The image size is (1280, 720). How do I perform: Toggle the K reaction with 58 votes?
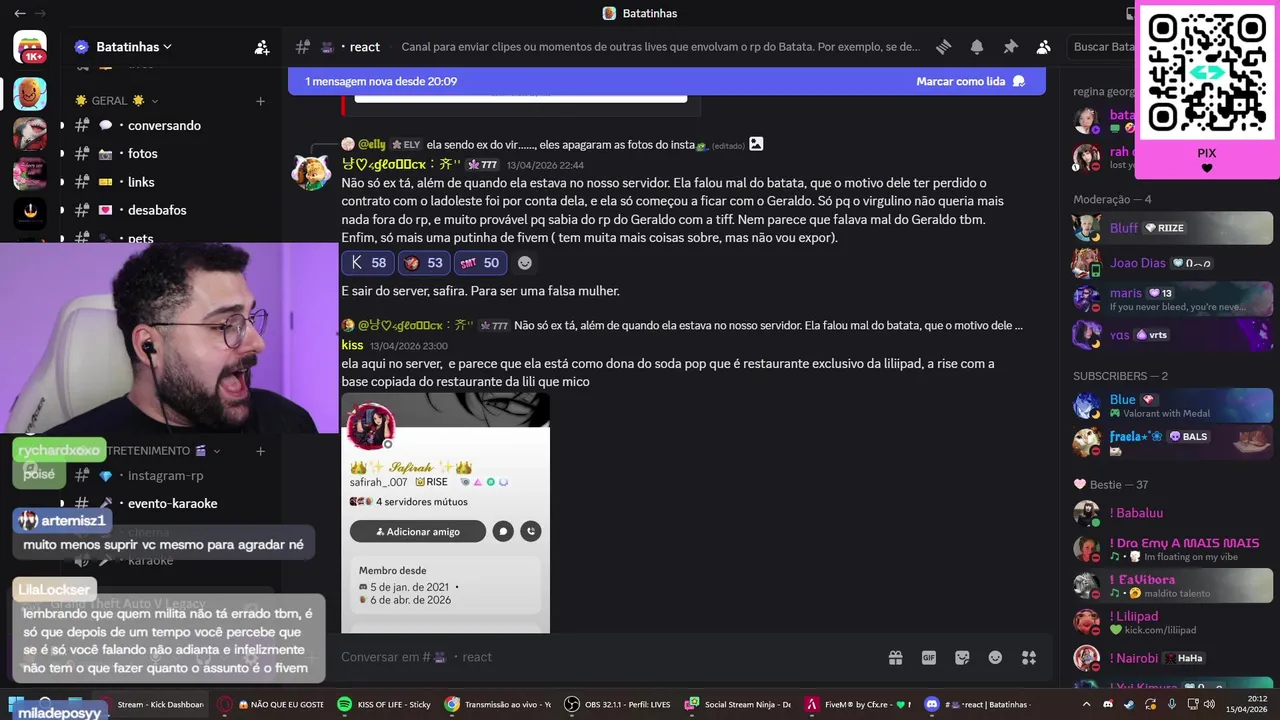368,263
